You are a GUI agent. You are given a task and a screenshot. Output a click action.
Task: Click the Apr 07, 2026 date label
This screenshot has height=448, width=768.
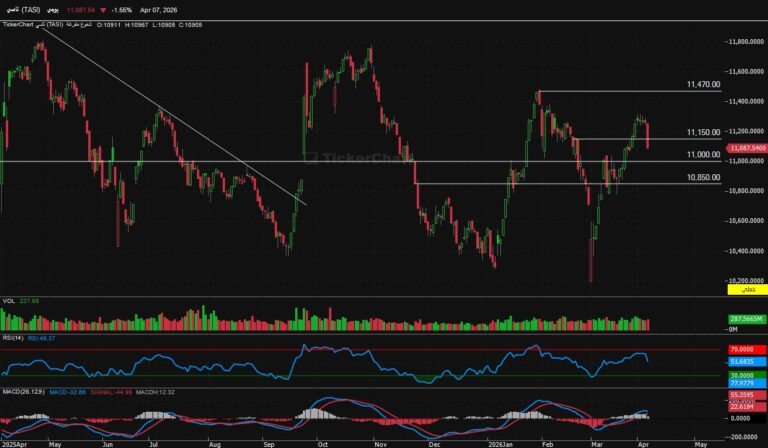pyautogui.click(x=164, y=8)
